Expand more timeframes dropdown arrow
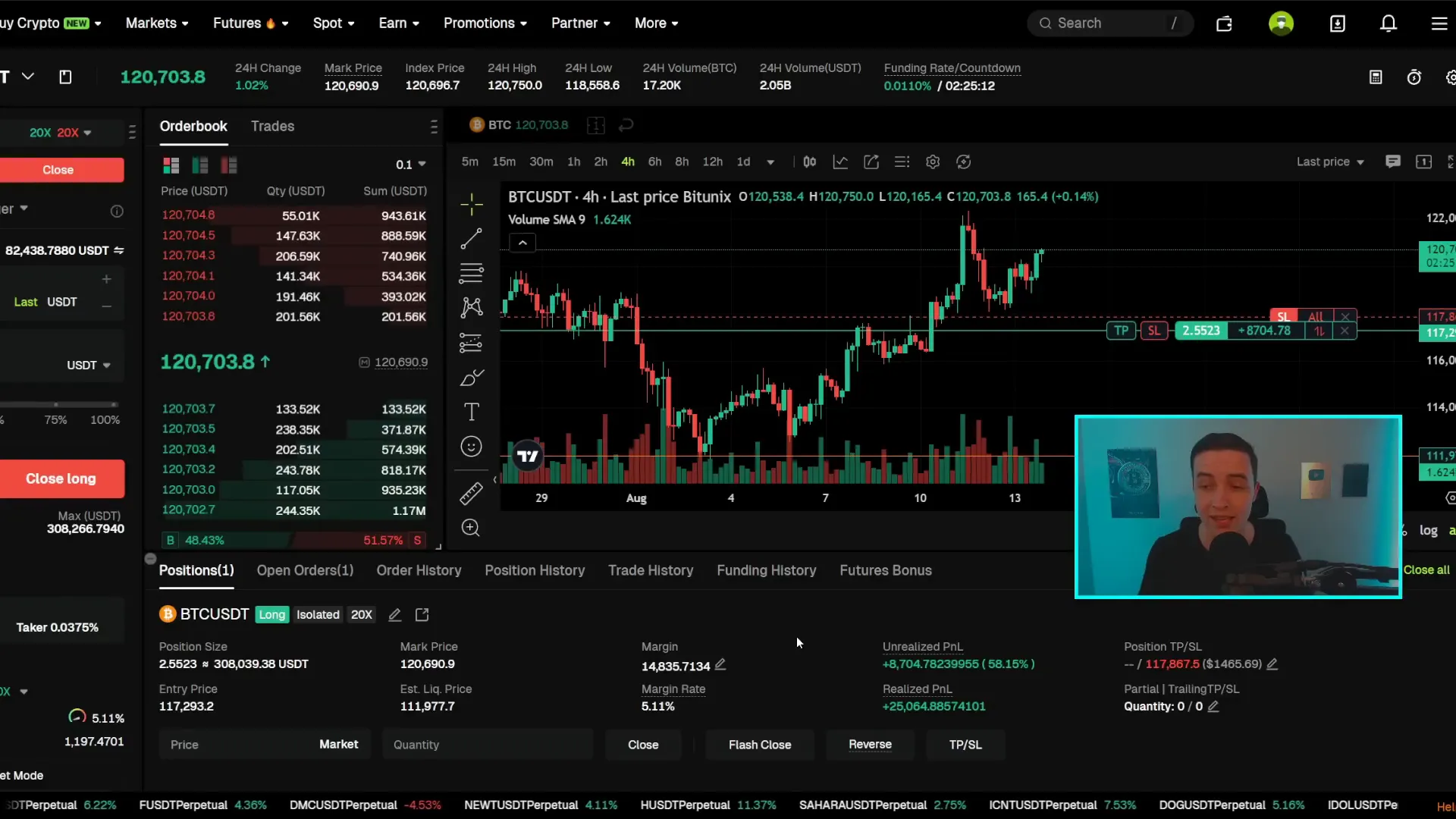Image resolution: width=1456 pixels, height=819 pixels. (x=770, y=162)
